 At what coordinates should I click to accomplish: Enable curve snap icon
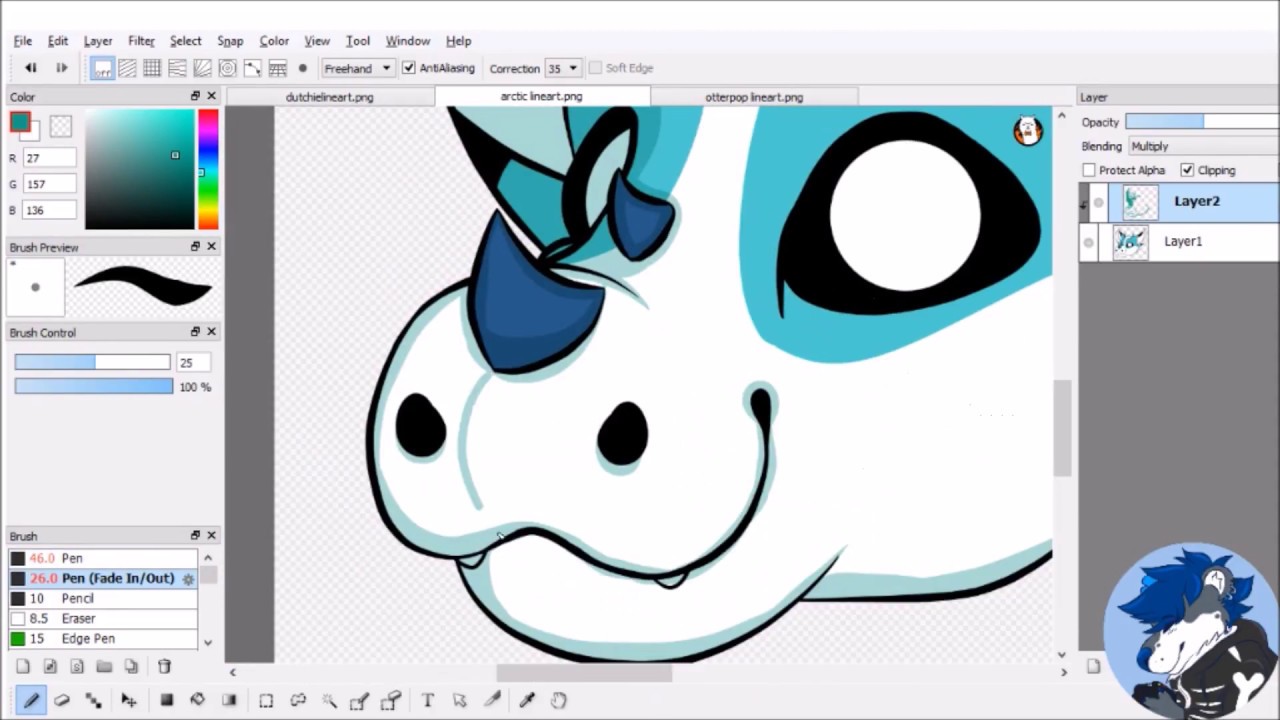coord(252,68)
